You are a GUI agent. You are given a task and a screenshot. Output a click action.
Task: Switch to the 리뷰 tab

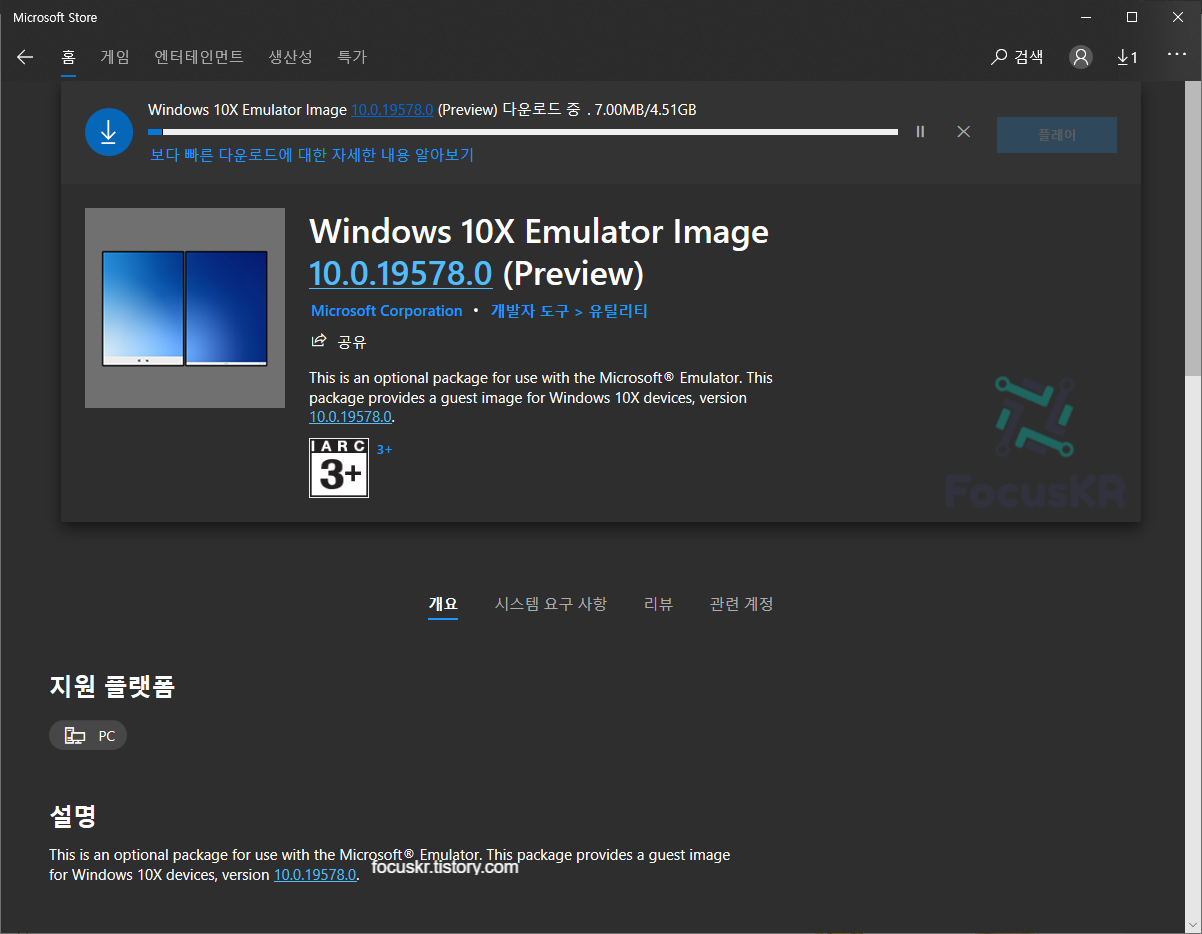pyautogui.click(x=658, y=603)
